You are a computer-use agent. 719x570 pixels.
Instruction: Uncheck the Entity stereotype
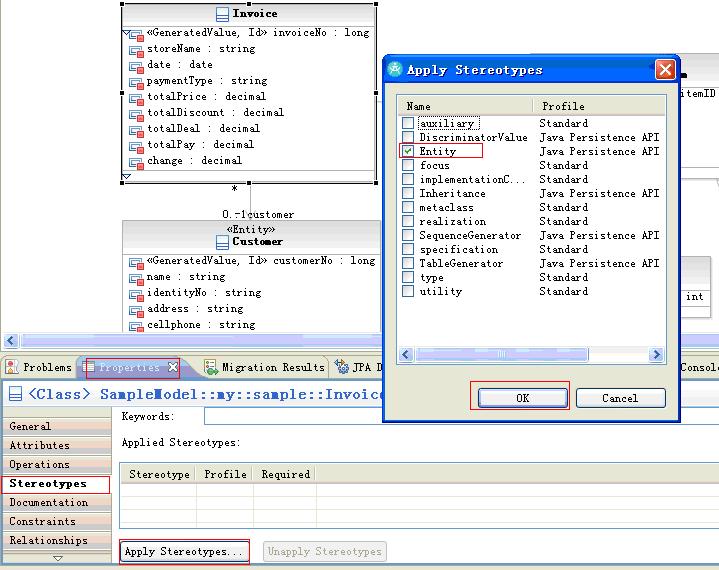[x=408, y=151]
